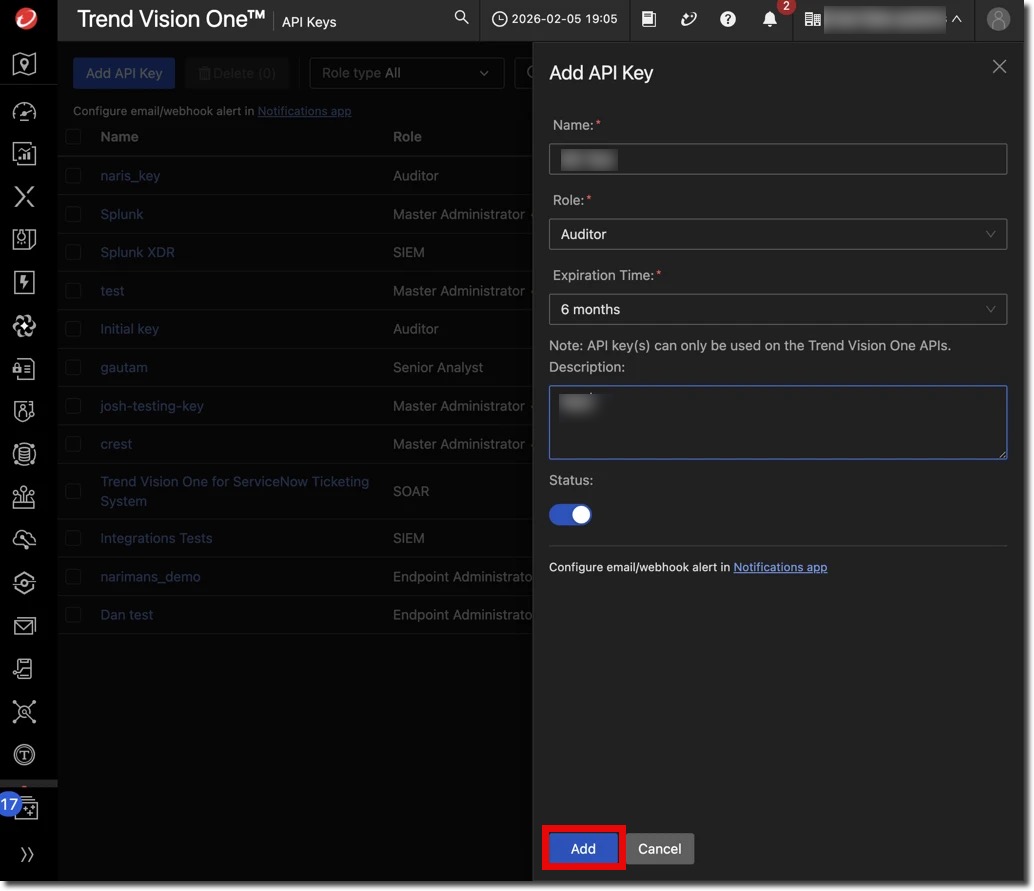Click the user avatar icon
Screen dimensions: 1034x891
(x=998, y=19)
